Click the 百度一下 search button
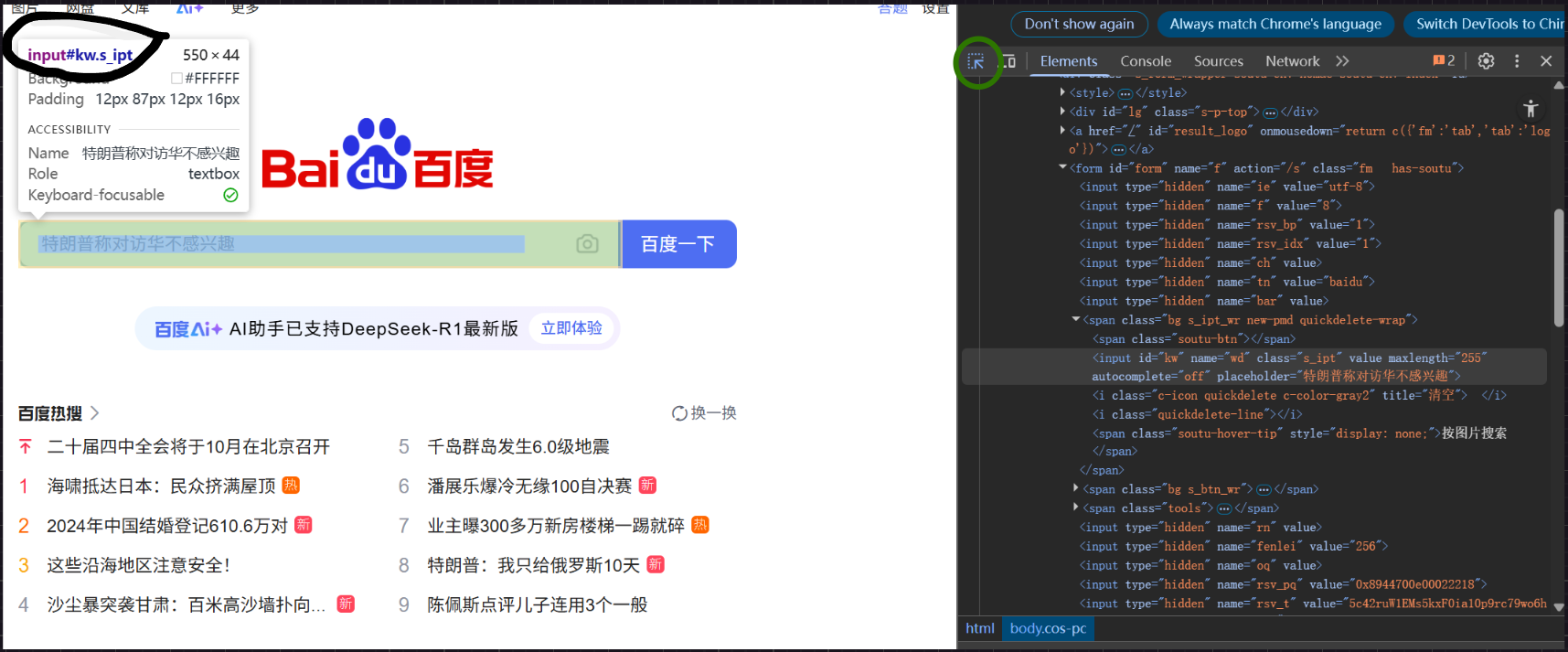 click(x=678, y=244)
